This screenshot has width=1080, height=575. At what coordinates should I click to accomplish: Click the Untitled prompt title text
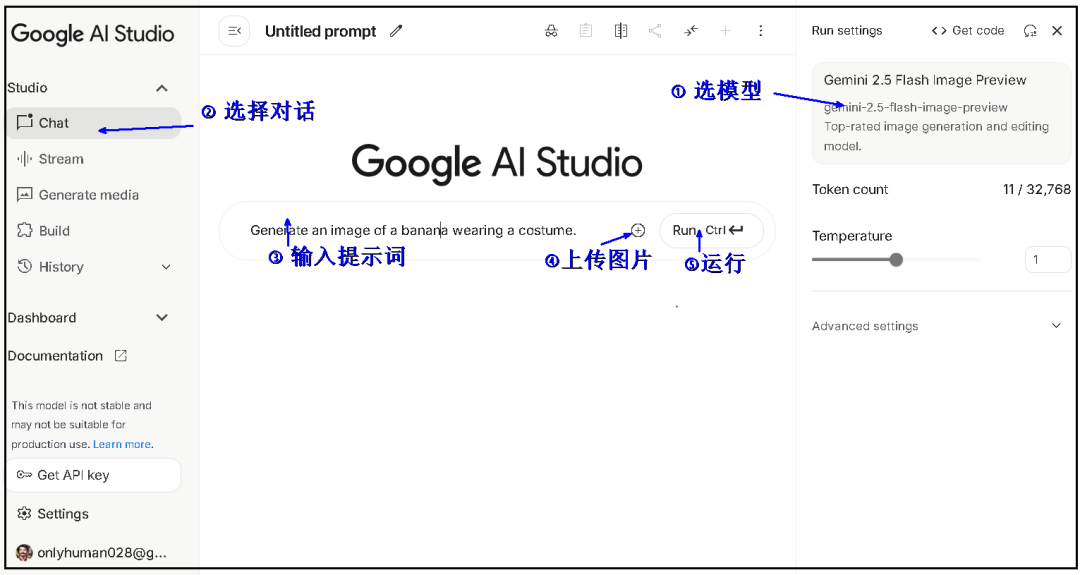click(x=320, y=31)
